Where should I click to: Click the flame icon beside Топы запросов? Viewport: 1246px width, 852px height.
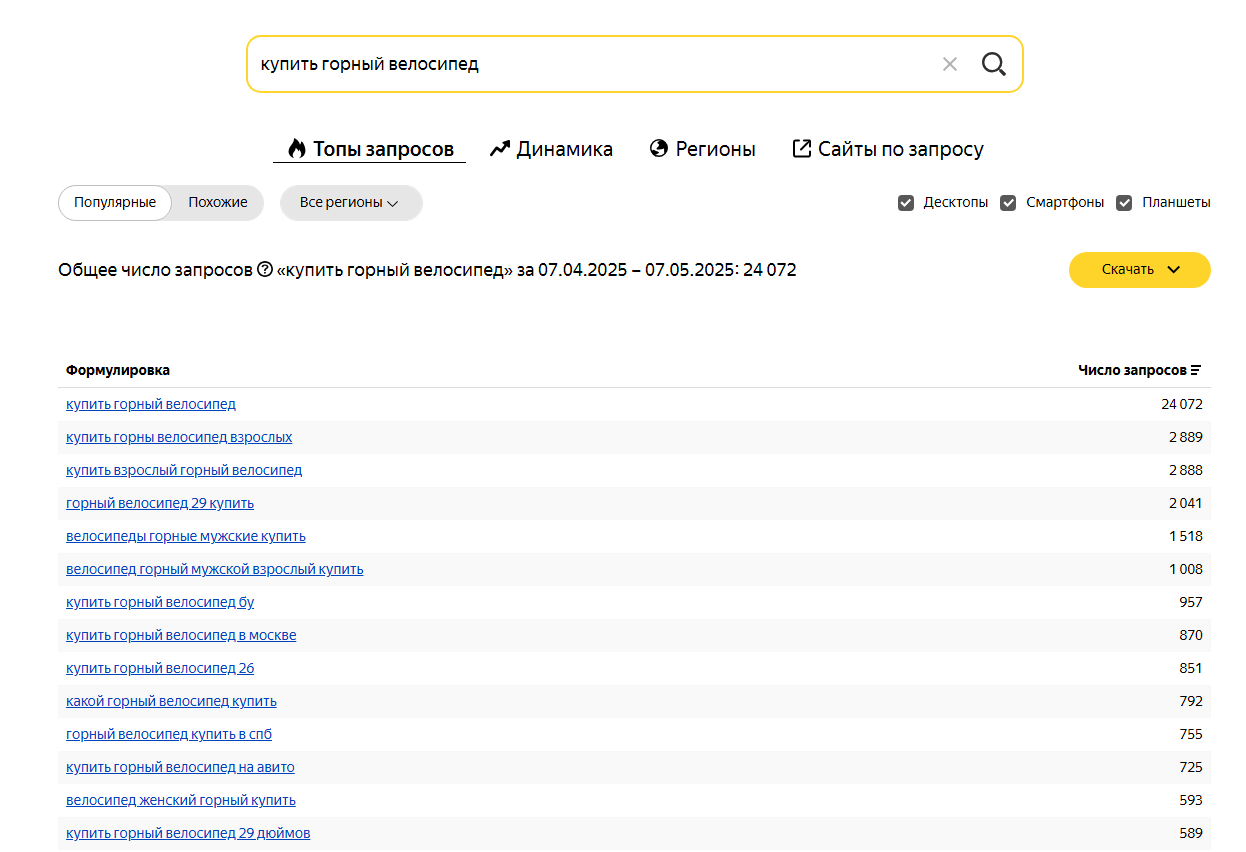(x=296, y=149)
